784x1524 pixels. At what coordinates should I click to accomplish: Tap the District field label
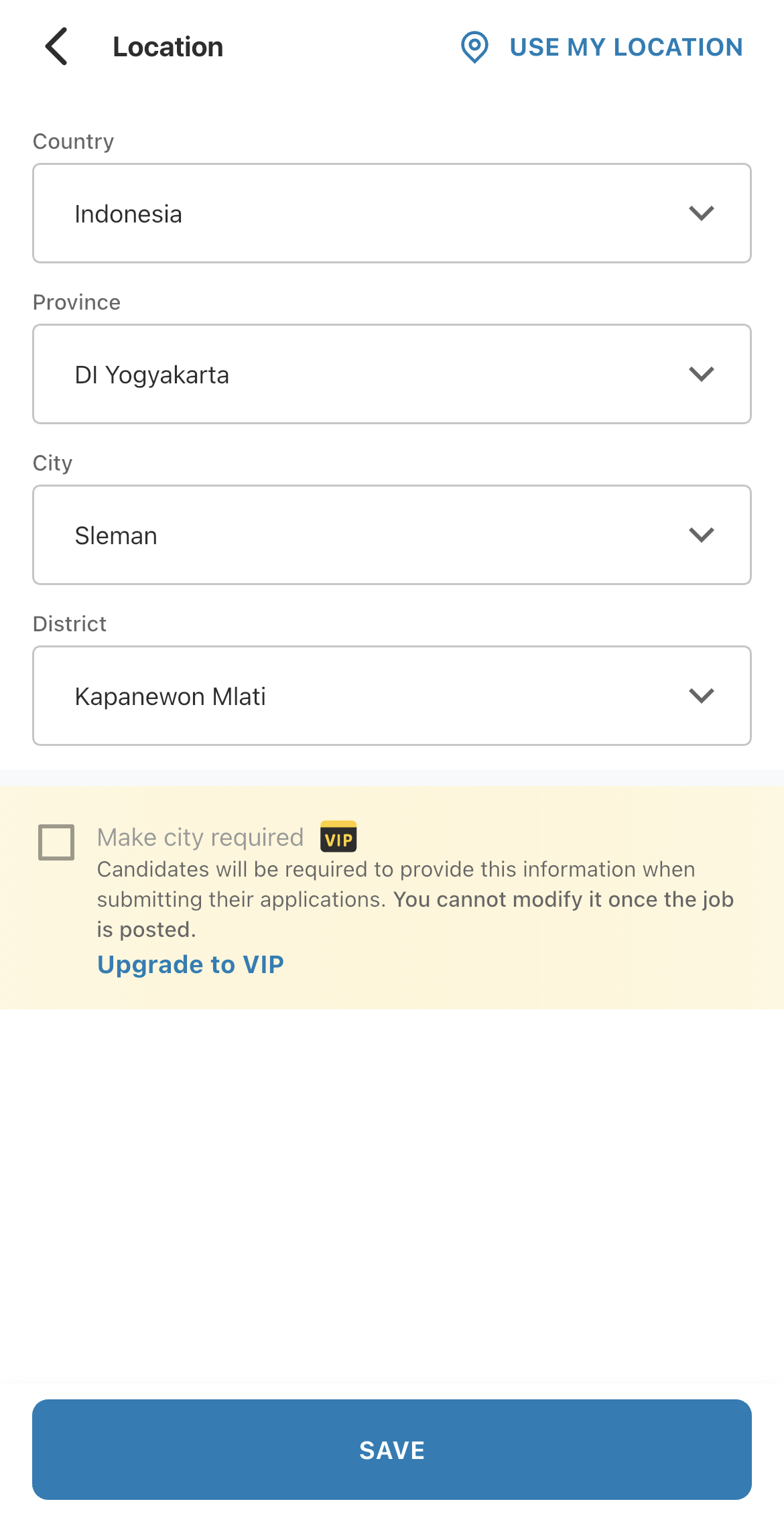point(70,624)
